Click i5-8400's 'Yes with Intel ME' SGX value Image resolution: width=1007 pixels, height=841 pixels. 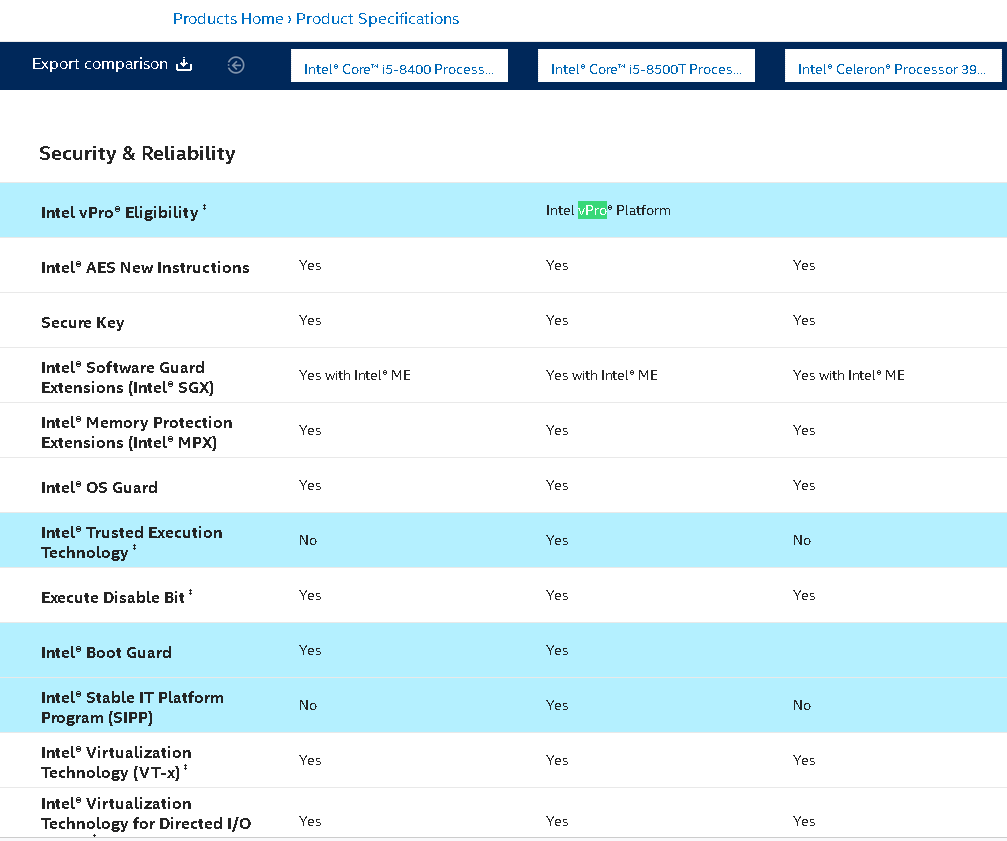pyautogui.click(x=355, y=375)
